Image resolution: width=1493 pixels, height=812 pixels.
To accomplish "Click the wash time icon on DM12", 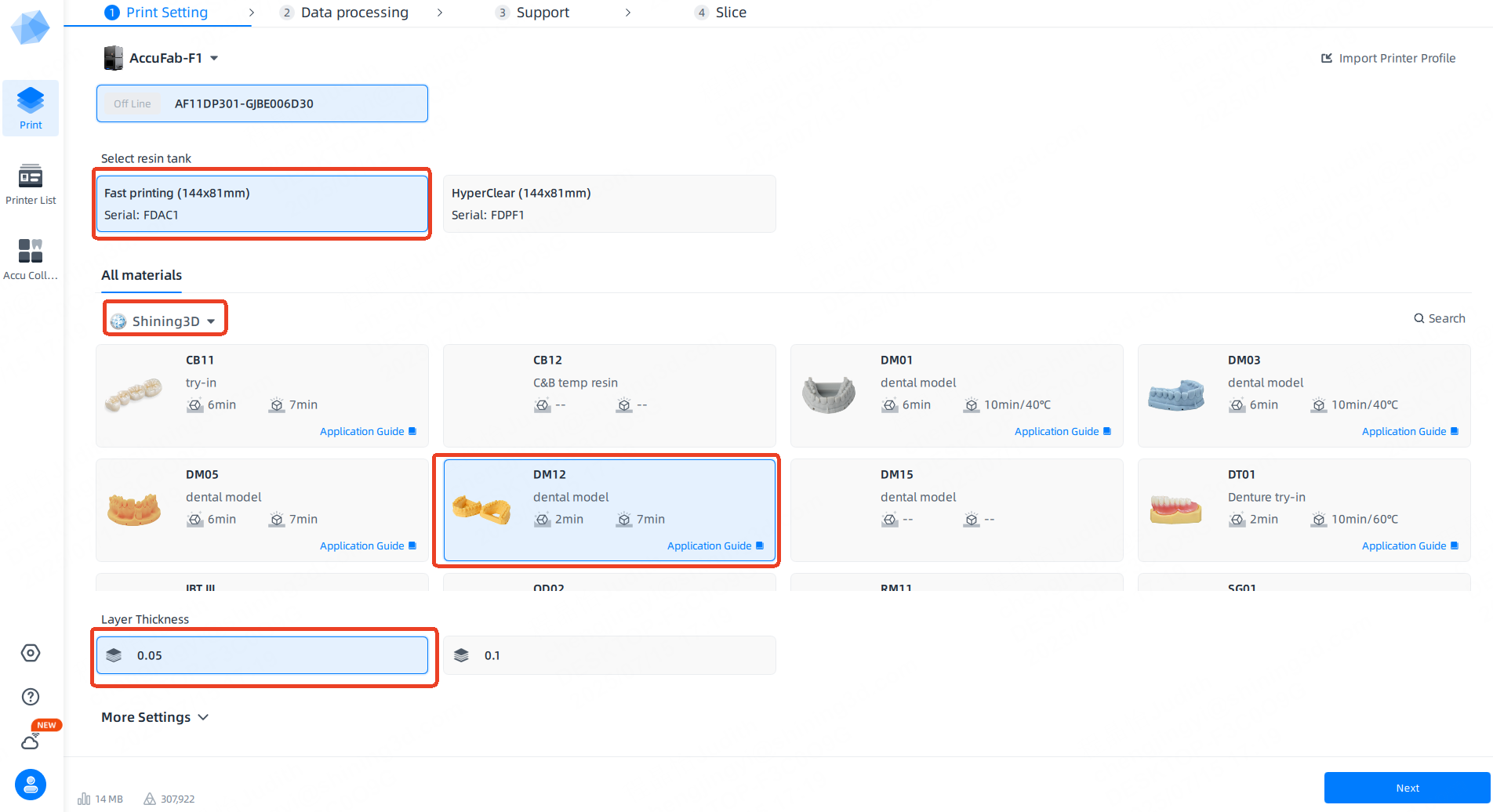I will click(x=543, y=520).
